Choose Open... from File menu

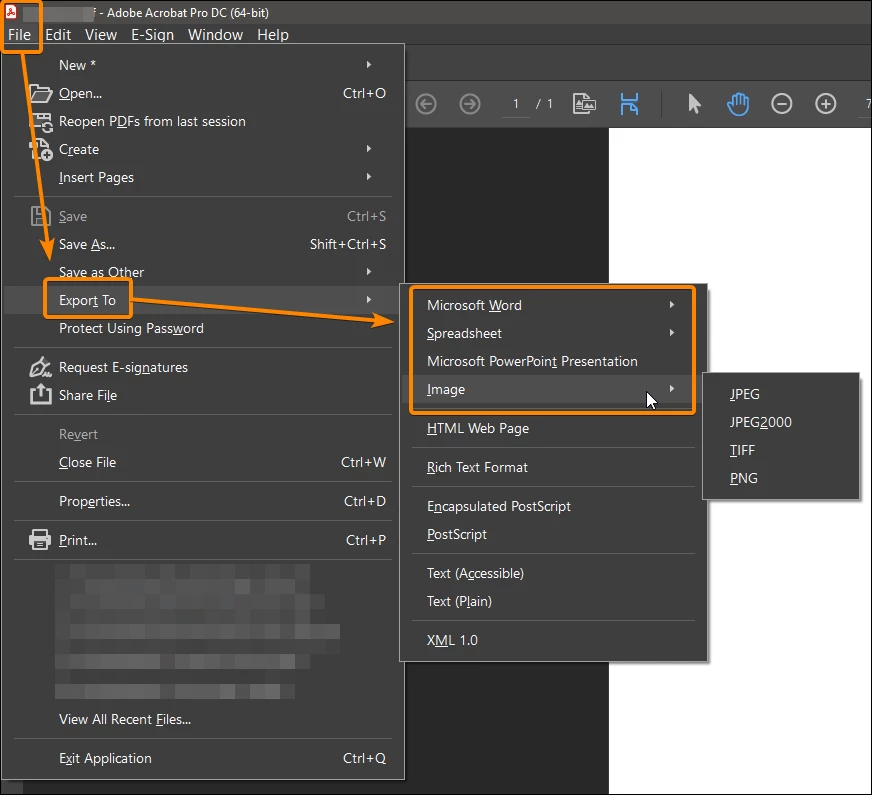(x=204, y=93)
